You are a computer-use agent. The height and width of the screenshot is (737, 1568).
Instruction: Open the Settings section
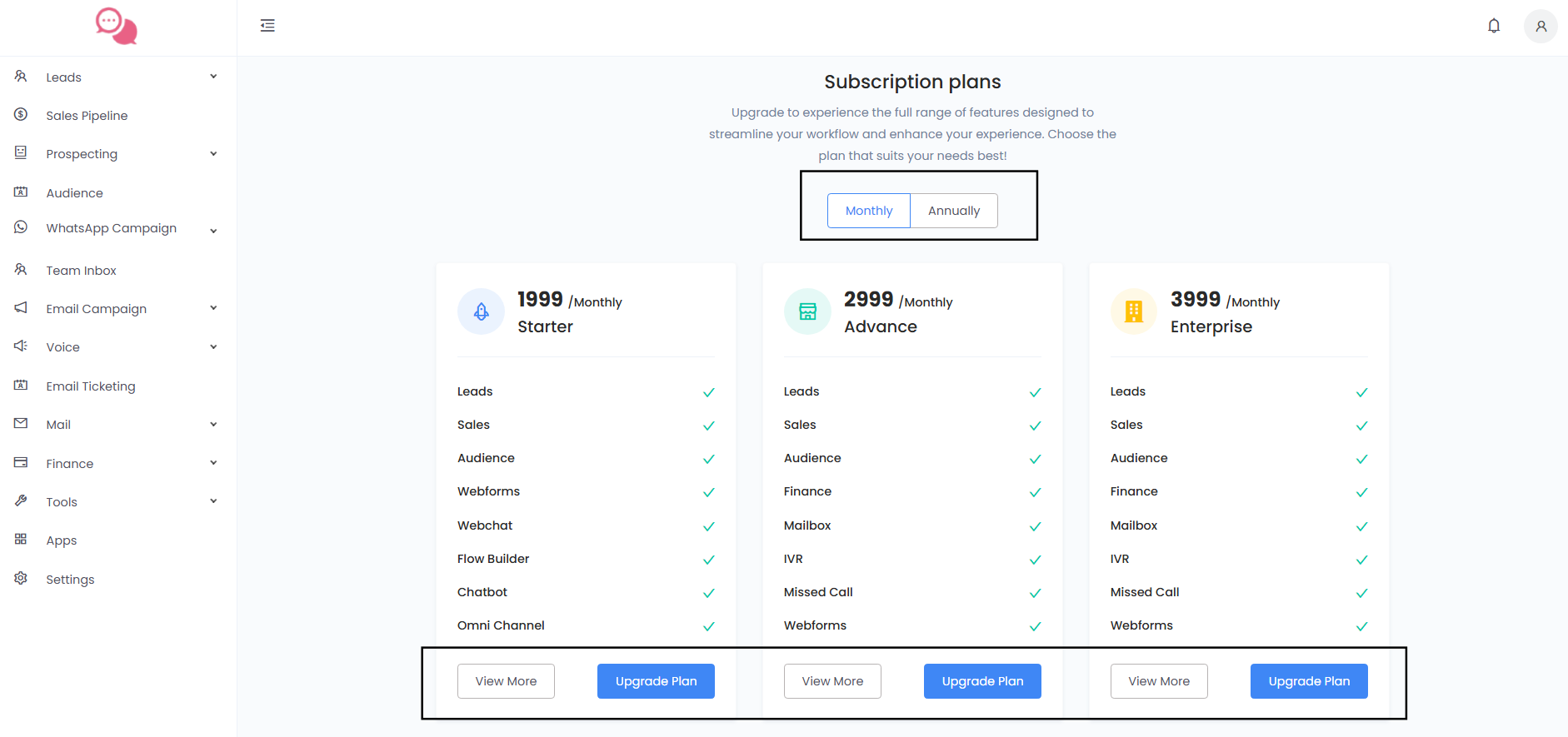[x=71, y=579]
